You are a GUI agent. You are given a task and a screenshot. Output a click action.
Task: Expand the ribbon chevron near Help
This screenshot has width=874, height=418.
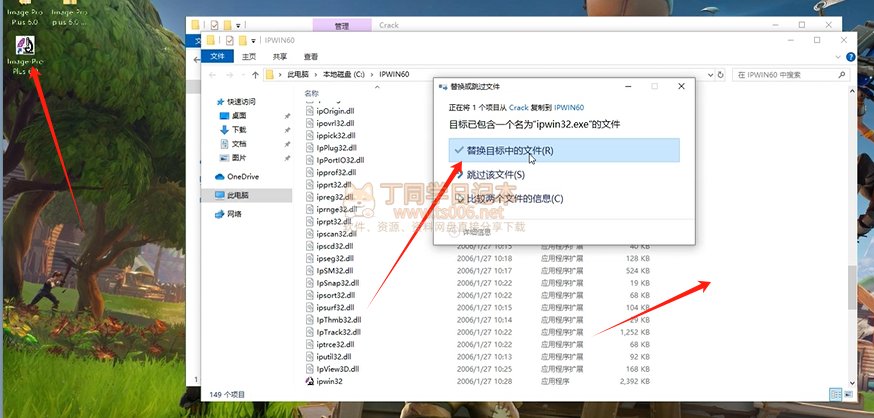[x=839, y=57]
